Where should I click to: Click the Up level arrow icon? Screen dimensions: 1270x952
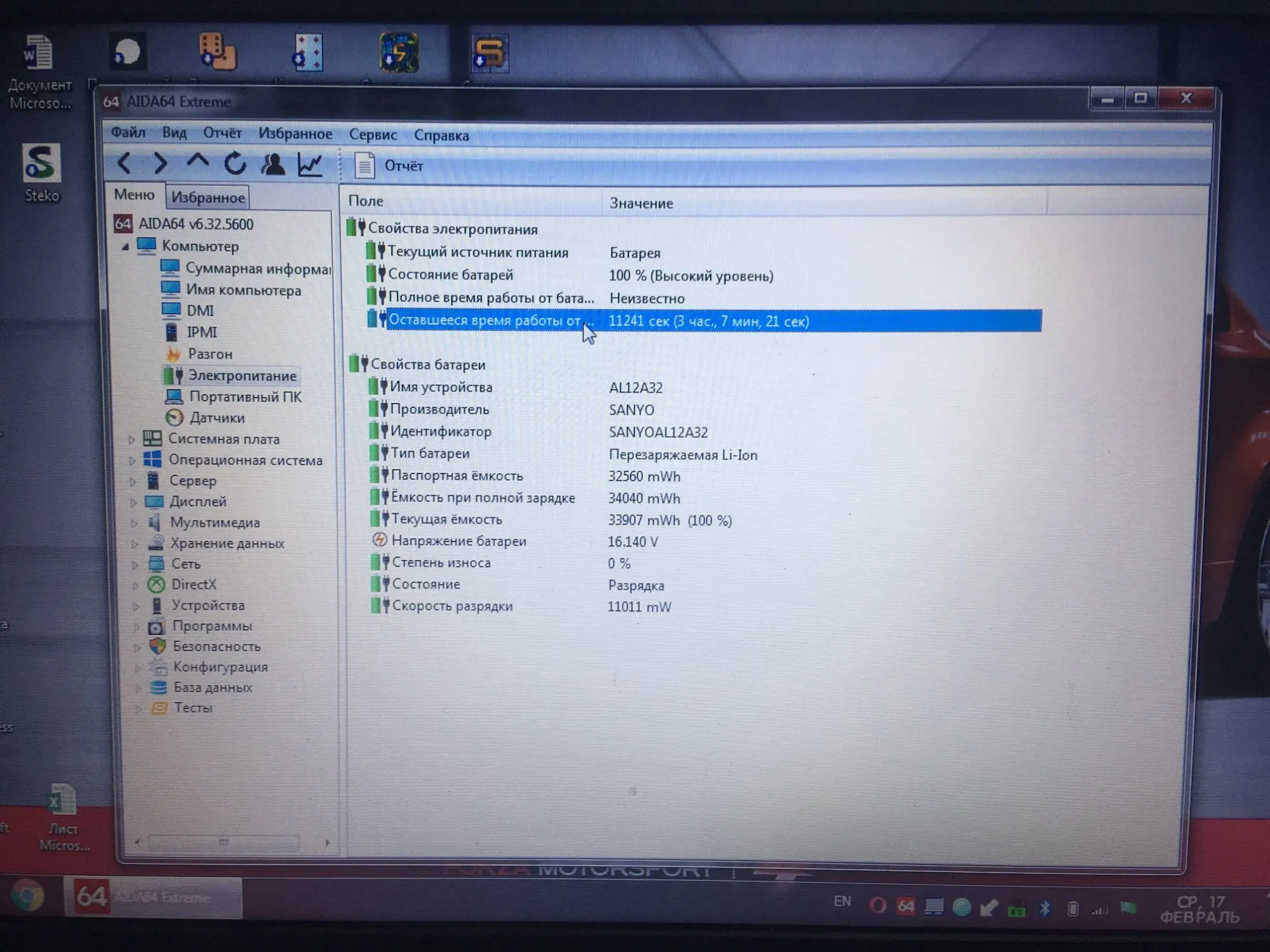coord(197,162)
